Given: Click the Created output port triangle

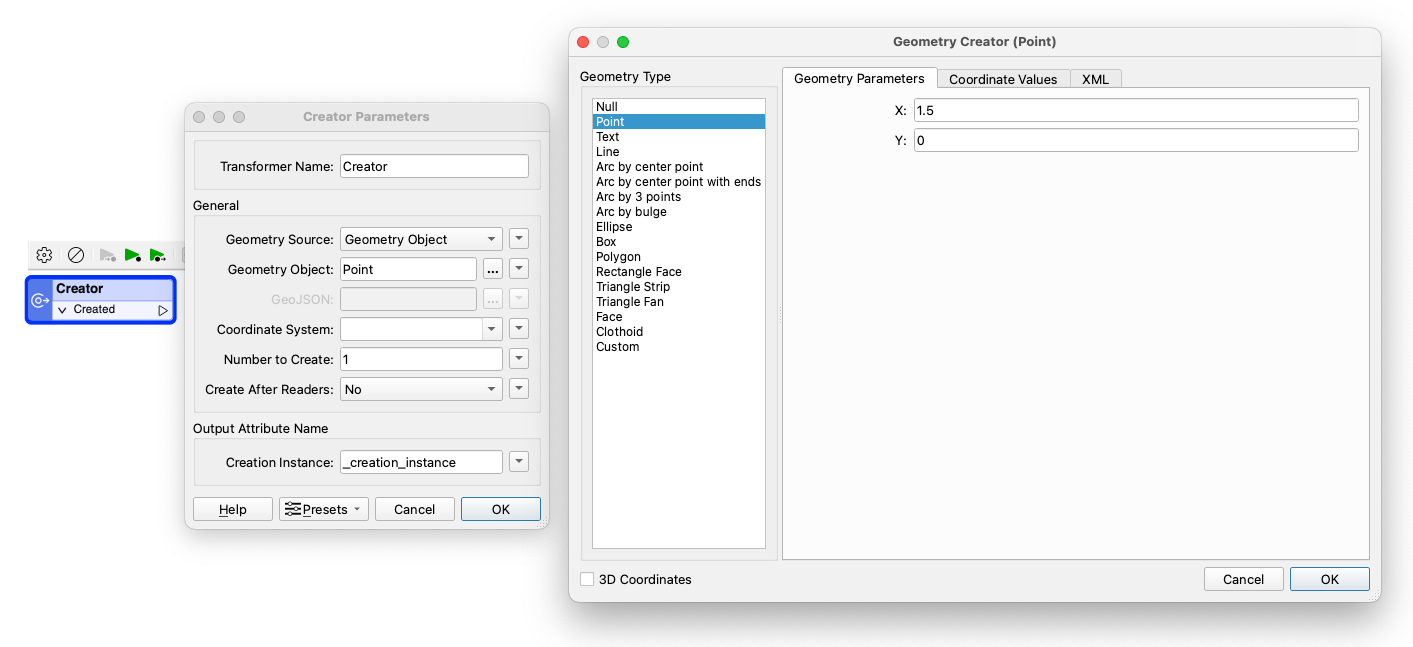Looking at the screenshot, I should (163, 310).
